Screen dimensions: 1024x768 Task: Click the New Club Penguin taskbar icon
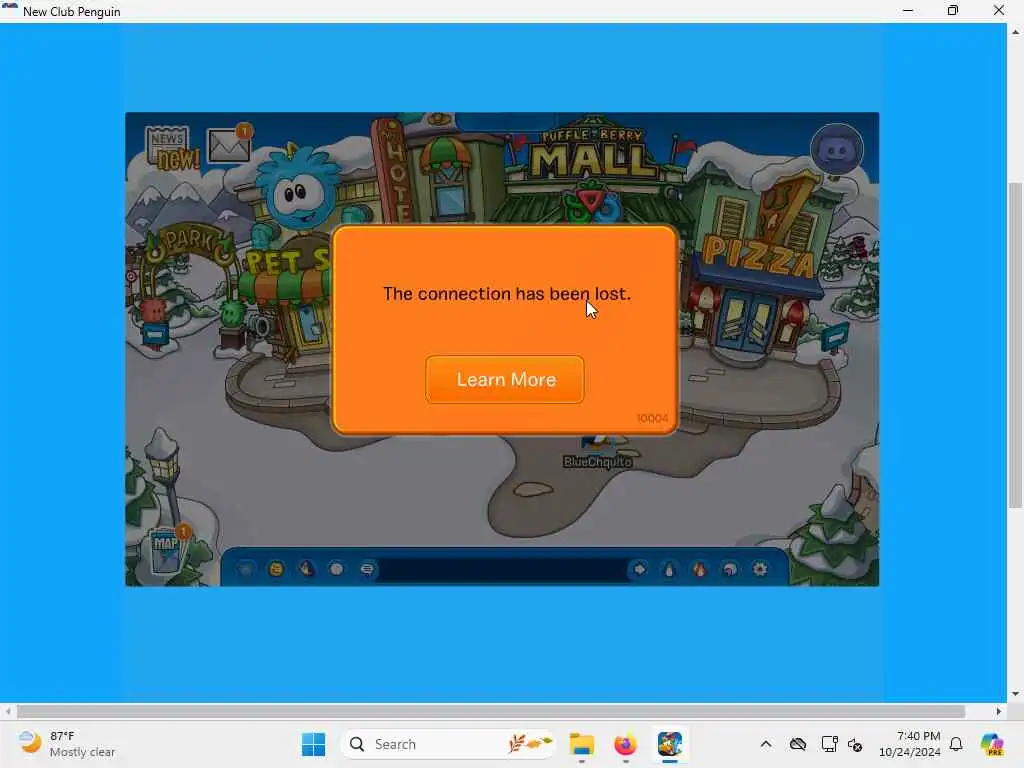pyautogui.click(x=670, y=744)
